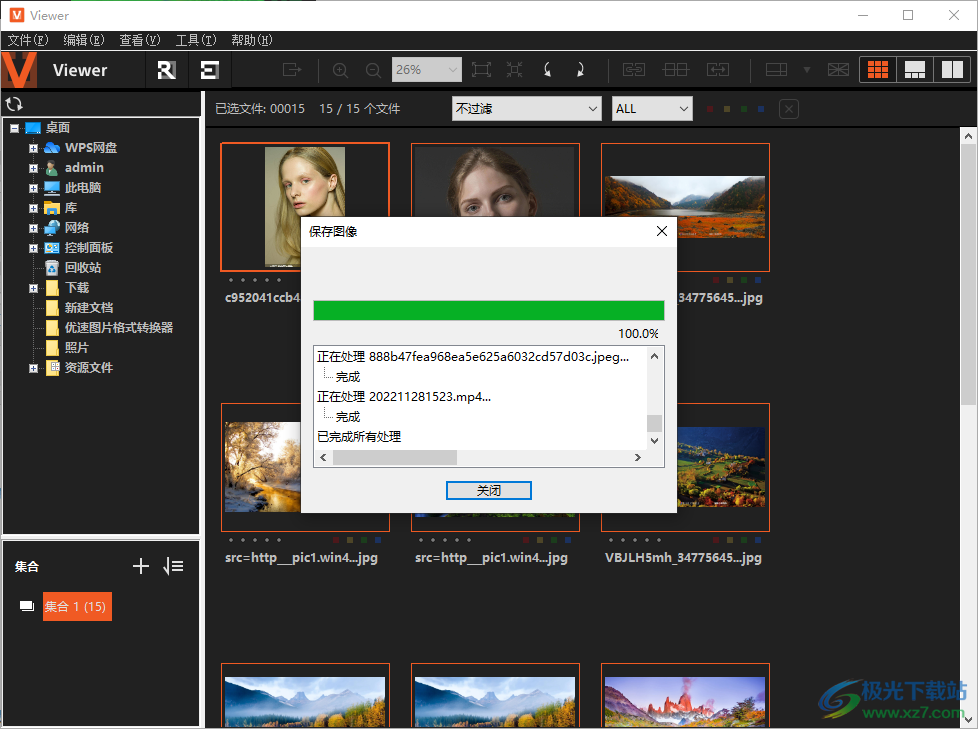Click the pane layout icon
Screen dimensions: 978x729
[x=776, y=70]
